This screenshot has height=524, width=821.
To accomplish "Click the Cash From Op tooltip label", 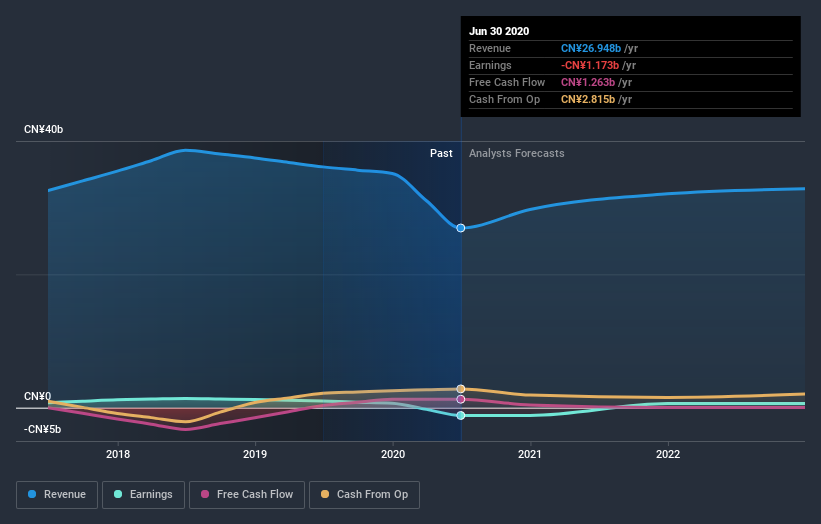I will [x=504, y=99].
